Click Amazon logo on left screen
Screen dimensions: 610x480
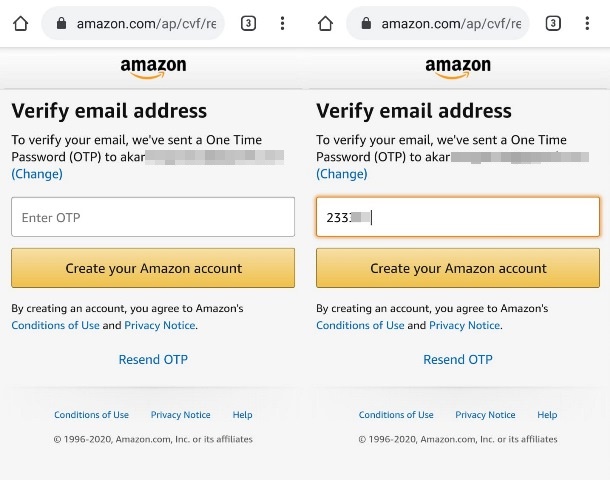(153, 68)
